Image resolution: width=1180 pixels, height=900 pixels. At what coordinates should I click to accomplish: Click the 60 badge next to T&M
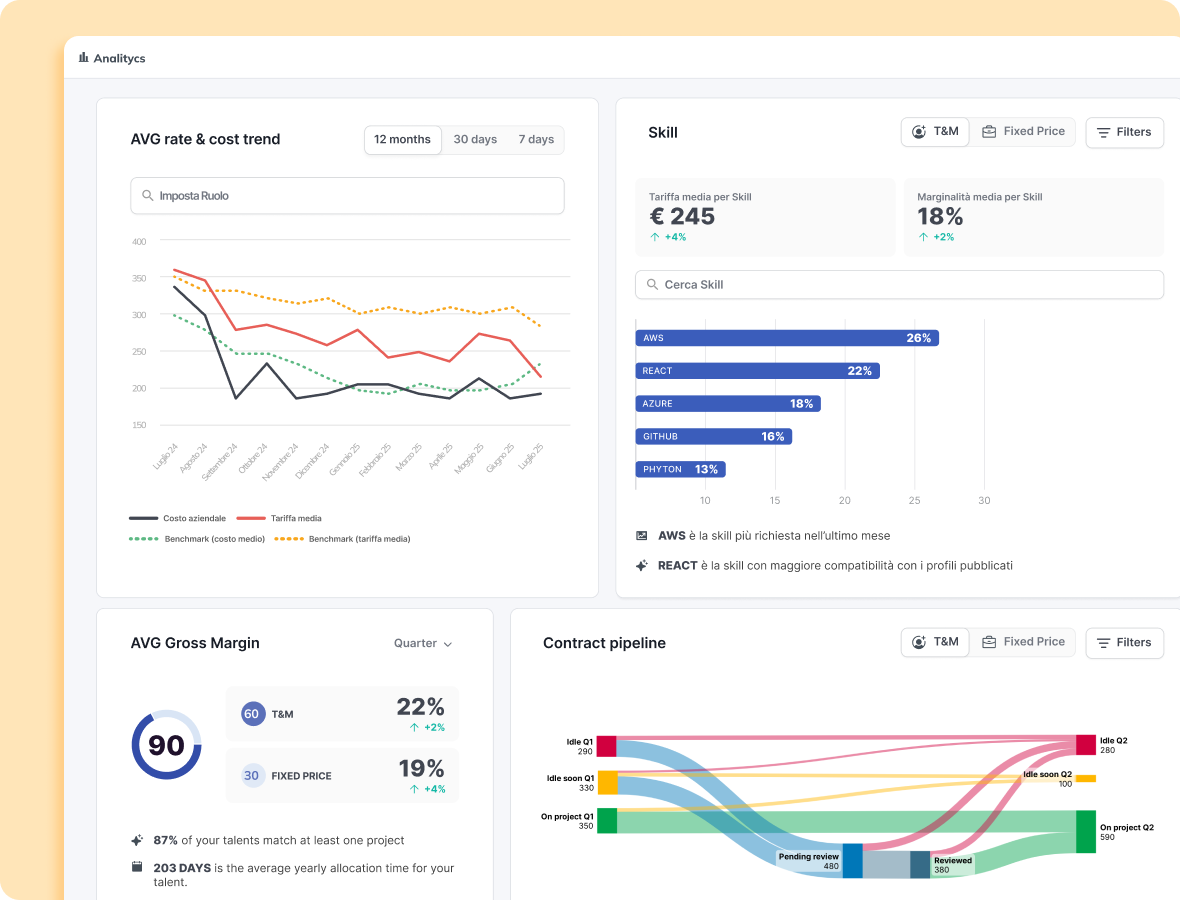coord(252,714)
